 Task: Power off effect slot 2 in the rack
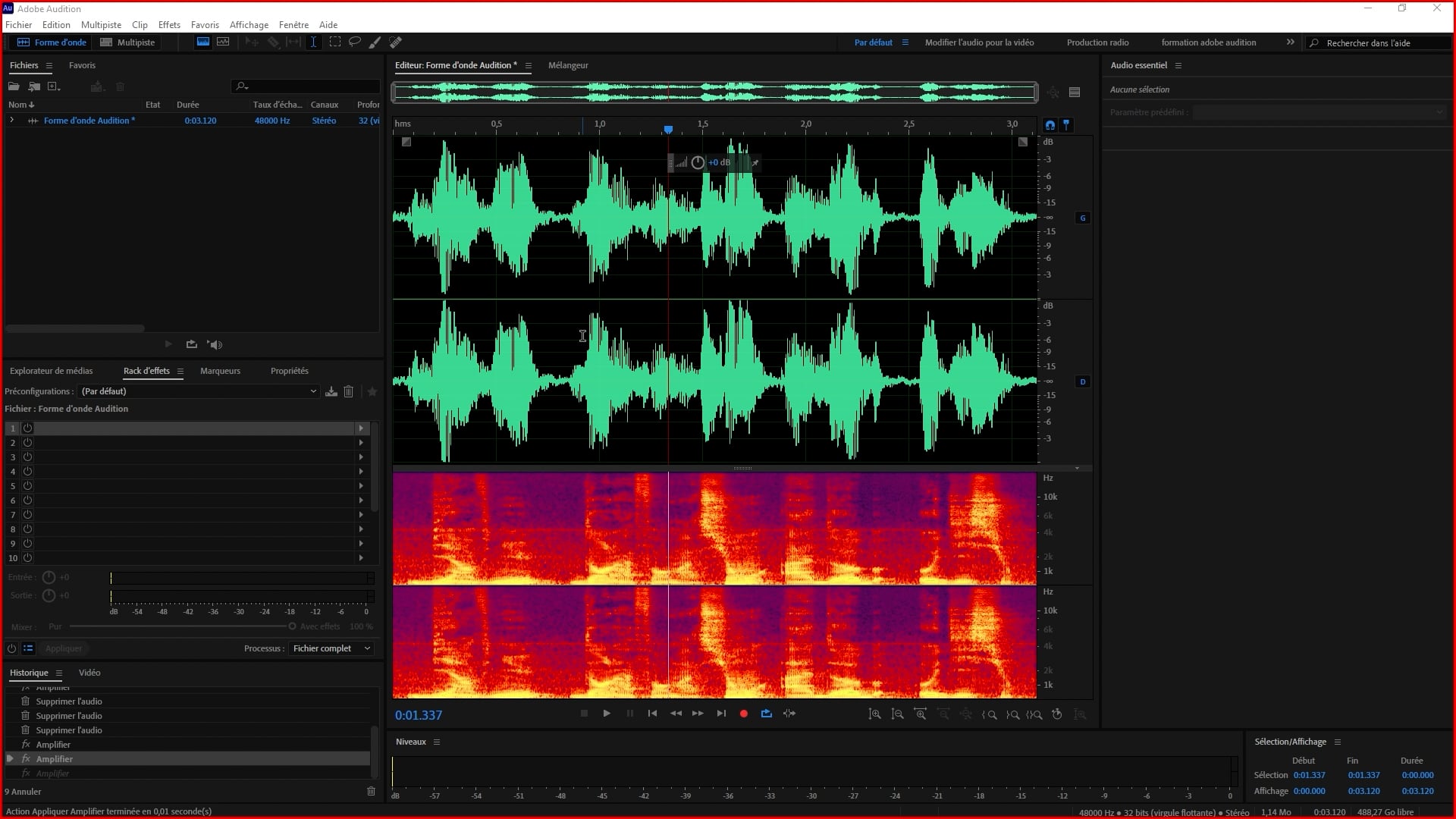tap(27, 443)
